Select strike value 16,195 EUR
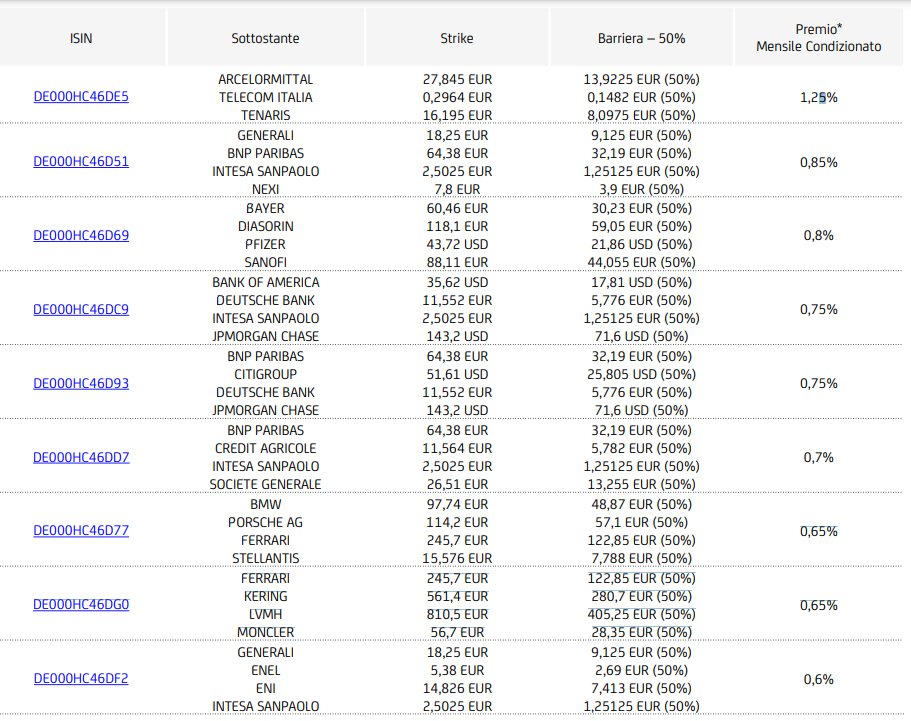 coord(457,115)
